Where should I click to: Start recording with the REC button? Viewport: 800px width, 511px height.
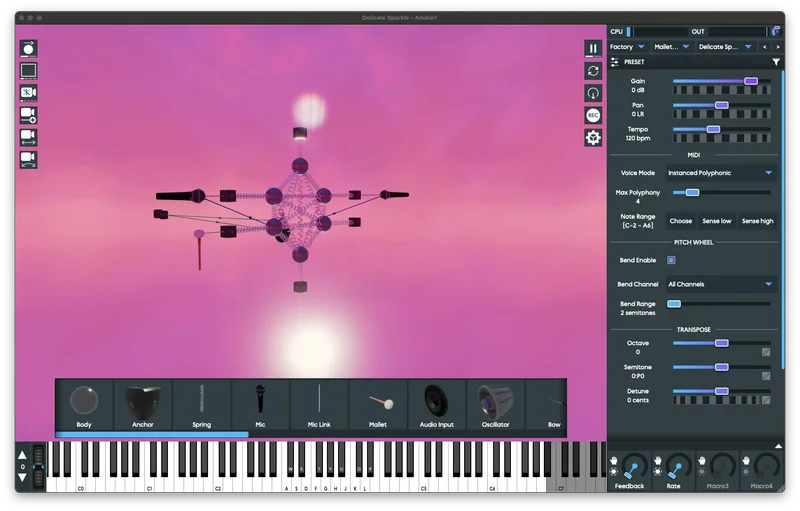pos(593,115)
